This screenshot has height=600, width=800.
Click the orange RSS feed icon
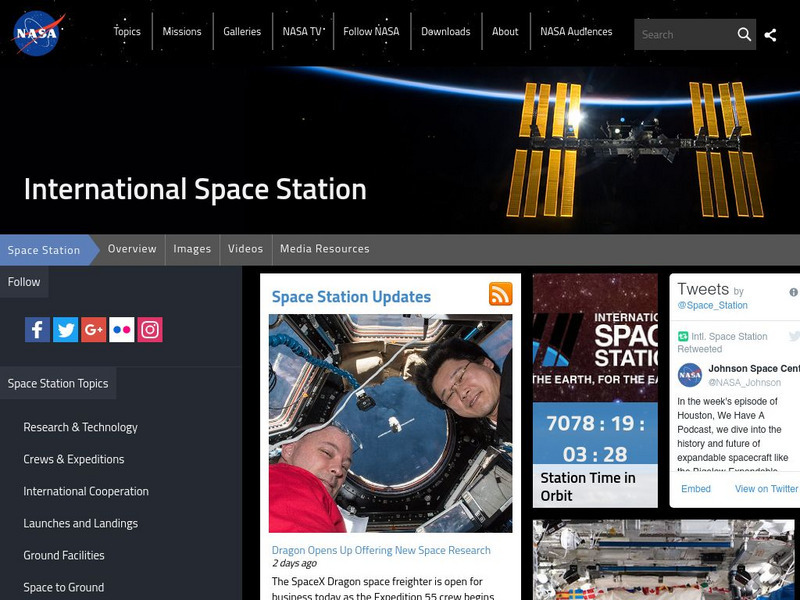pyautogui.click(x=501, y=294)
